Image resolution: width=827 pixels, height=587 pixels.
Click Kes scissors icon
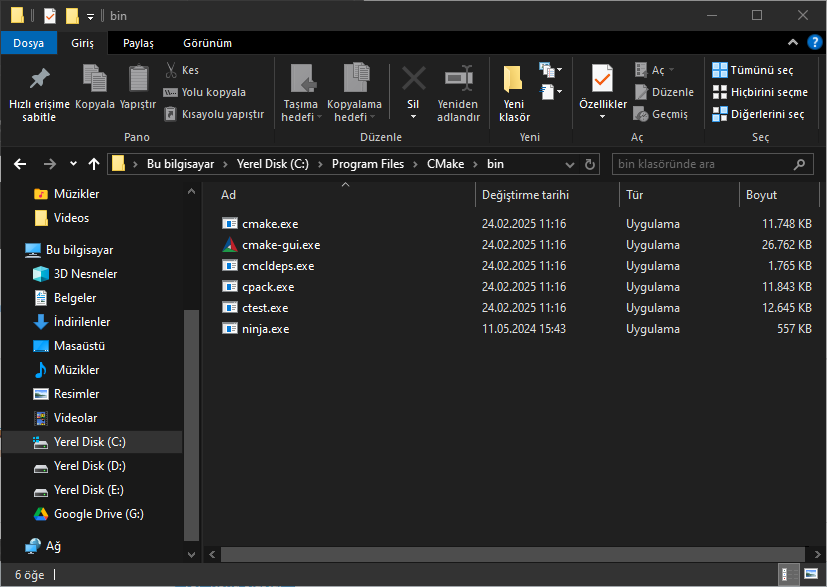coord(171,70)
